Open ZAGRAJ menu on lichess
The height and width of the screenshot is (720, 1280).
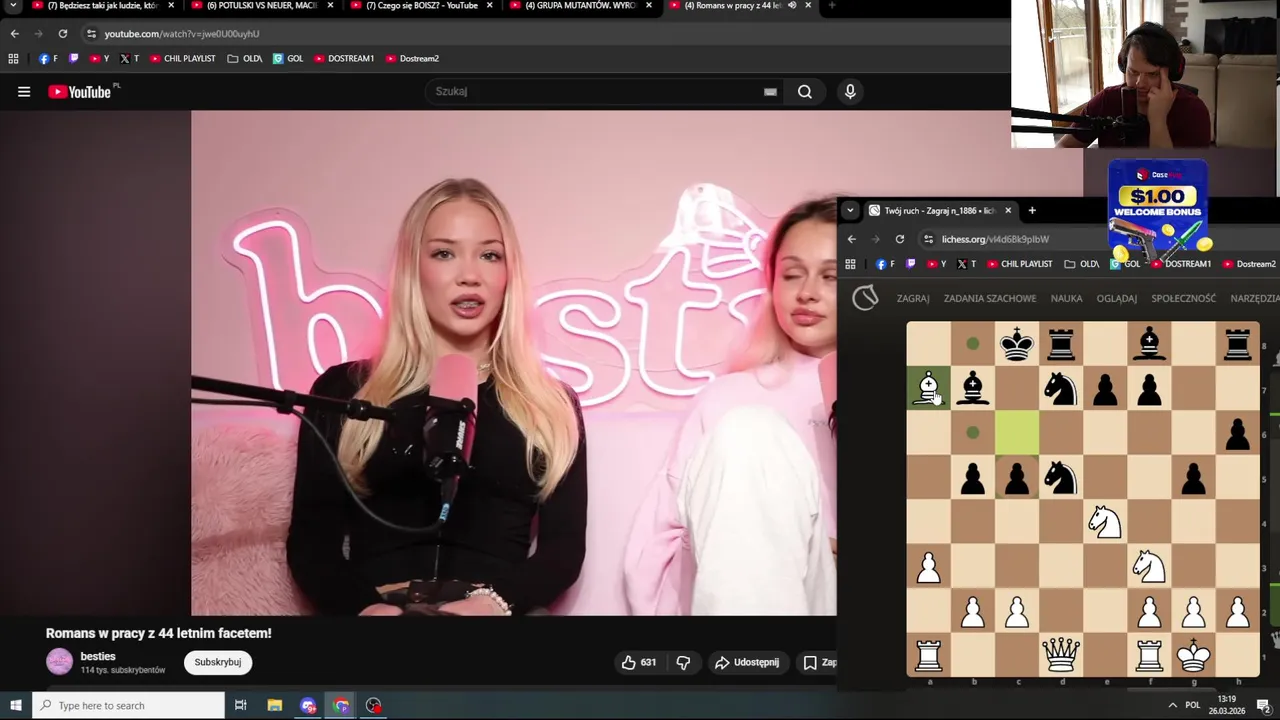pos(913,298)
